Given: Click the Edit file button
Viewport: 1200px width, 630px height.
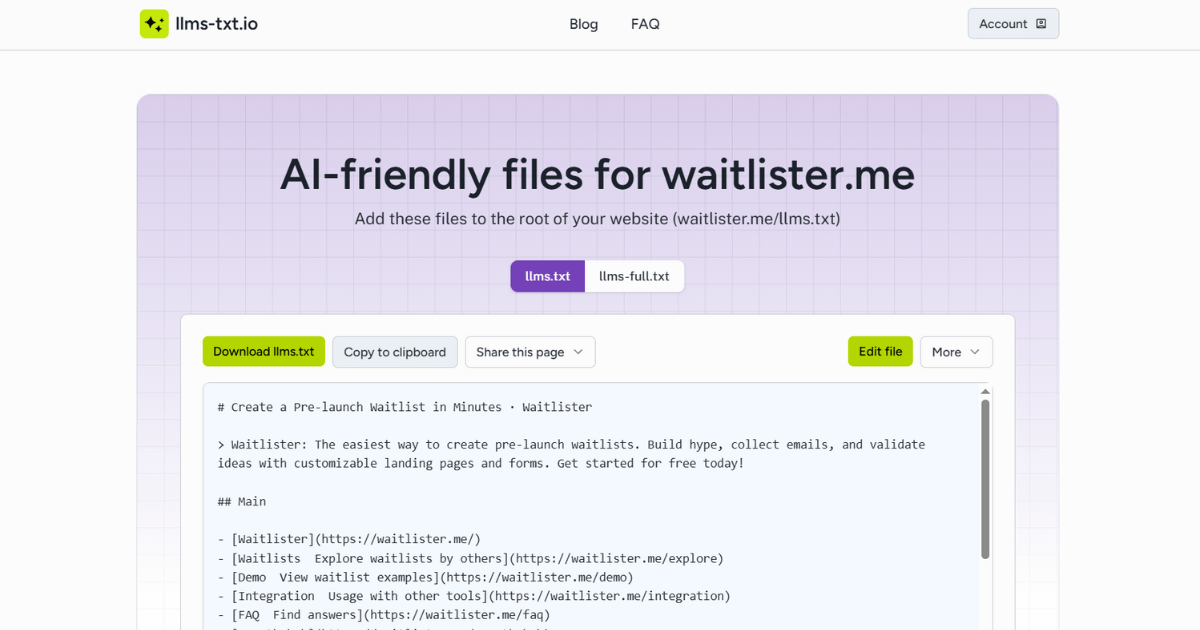Looking at the screenshot, I should coord(880,352).
